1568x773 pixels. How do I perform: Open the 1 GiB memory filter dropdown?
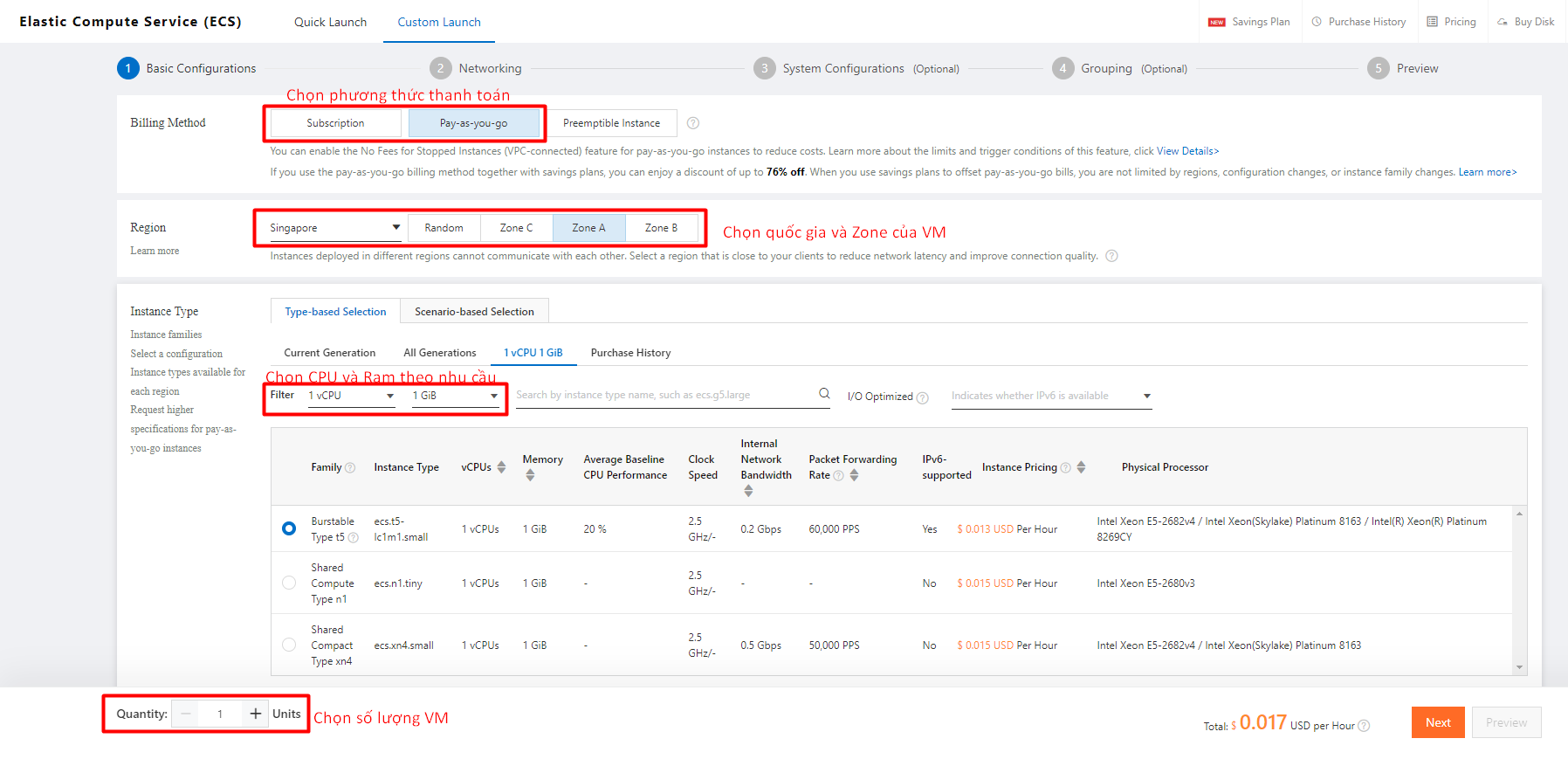point(455,396)
